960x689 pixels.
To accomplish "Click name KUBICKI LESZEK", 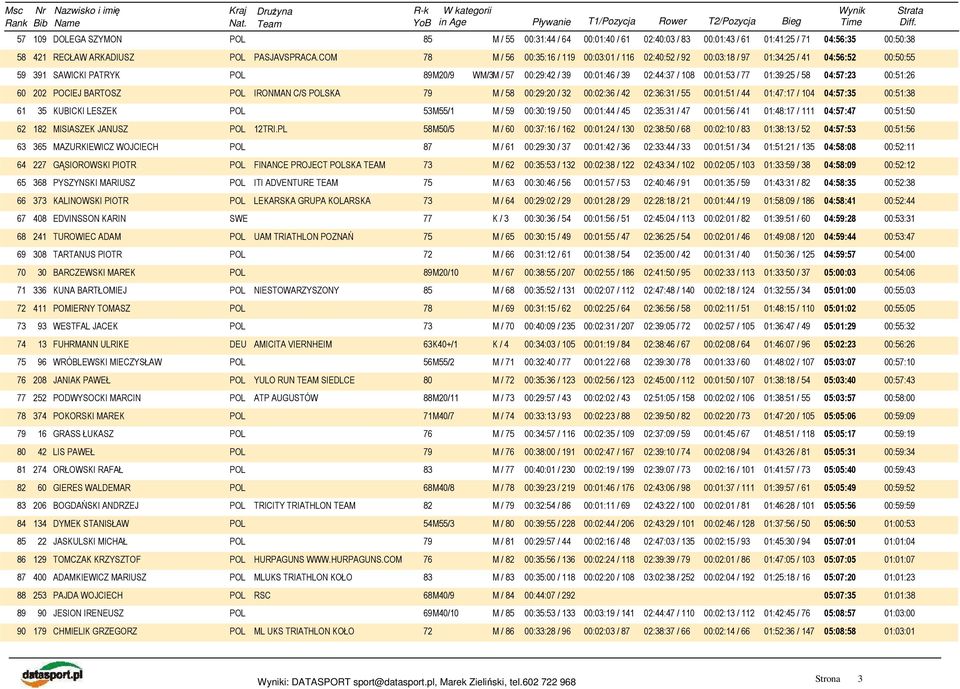I will pos(84,111).
